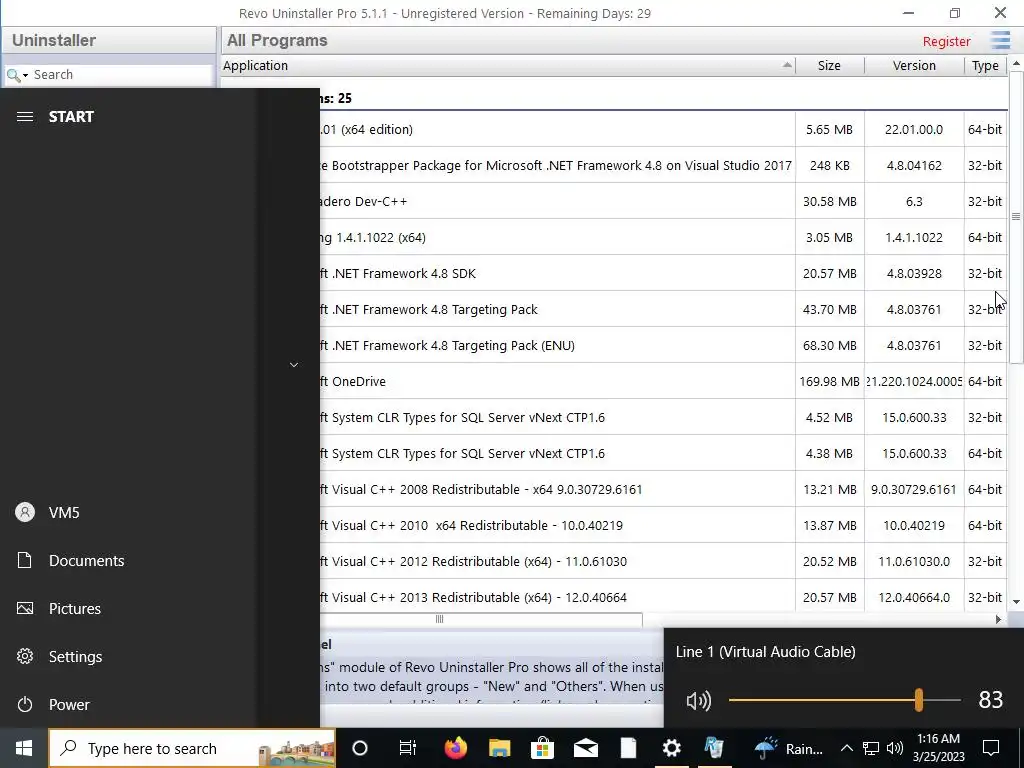Sort programs by the Version column
The height and width of the screenshot is (768, 1024).
point(914,65)
